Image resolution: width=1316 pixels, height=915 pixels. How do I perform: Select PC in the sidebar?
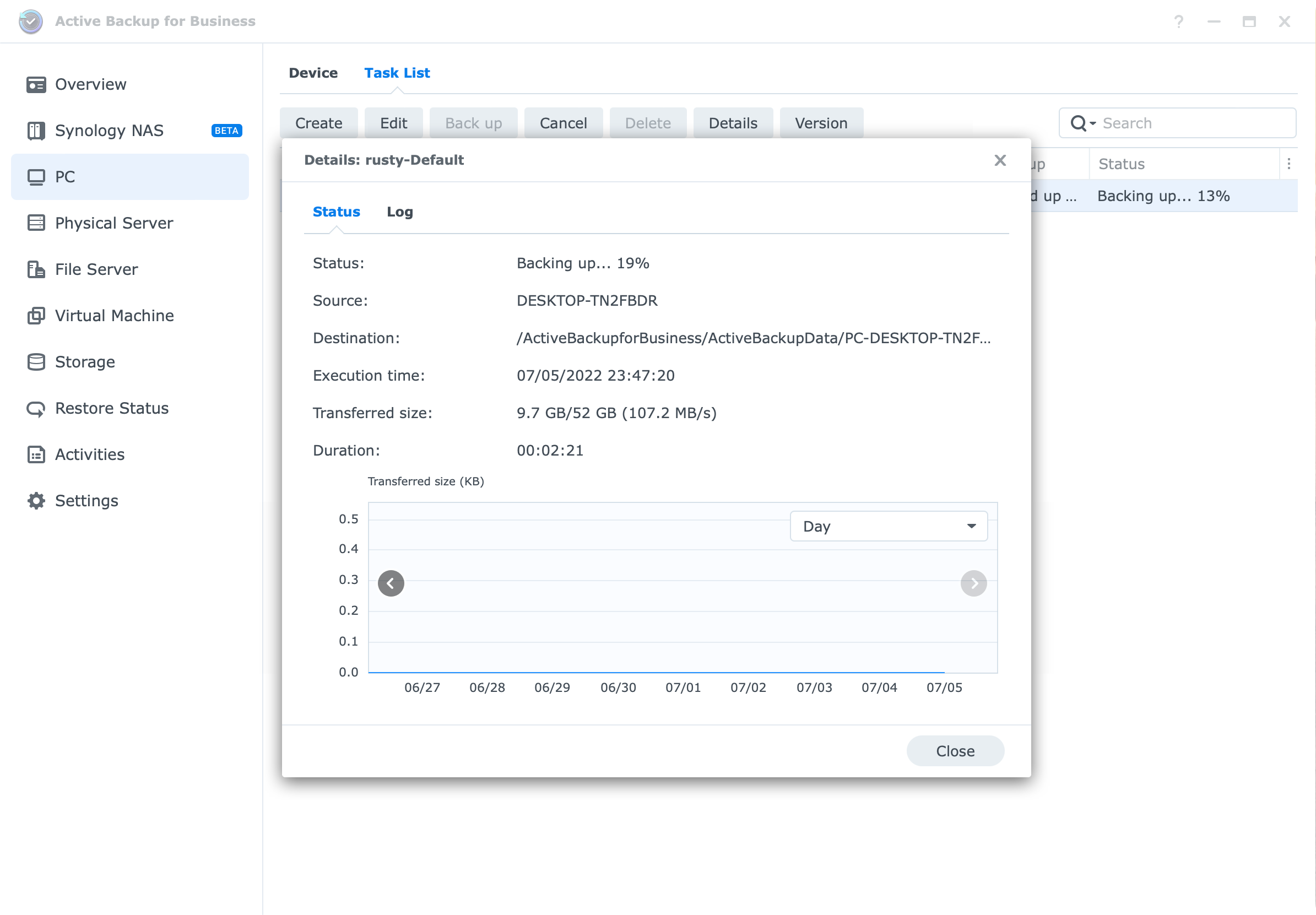tap(129, 177)
